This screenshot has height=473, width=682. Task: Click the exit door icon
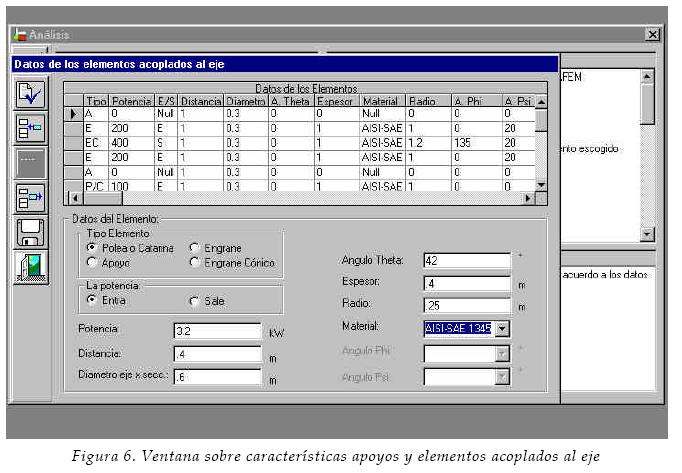click(x=30, y=267)
